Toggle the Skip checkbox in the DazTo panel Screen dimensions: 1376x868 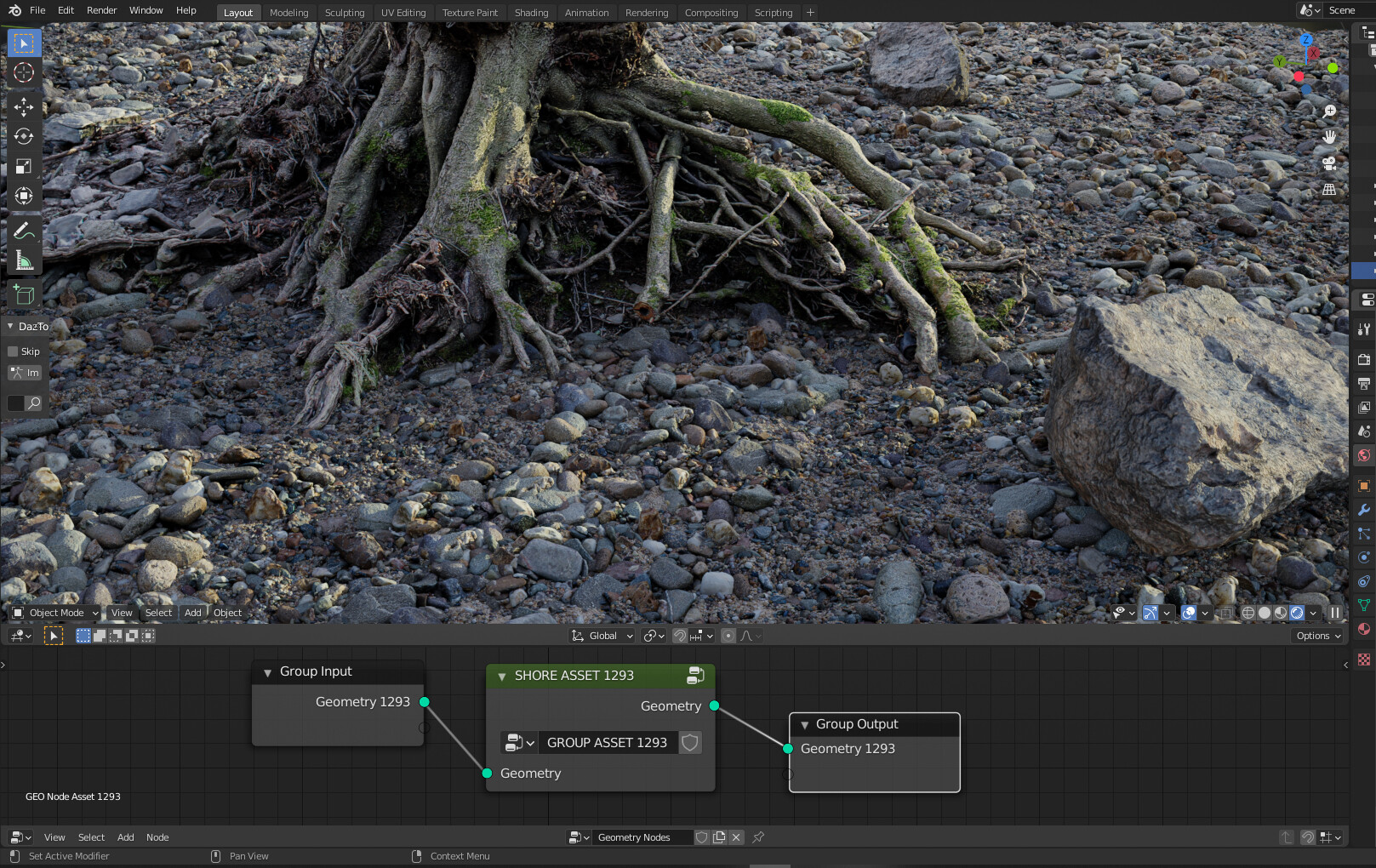click(14, 351)
